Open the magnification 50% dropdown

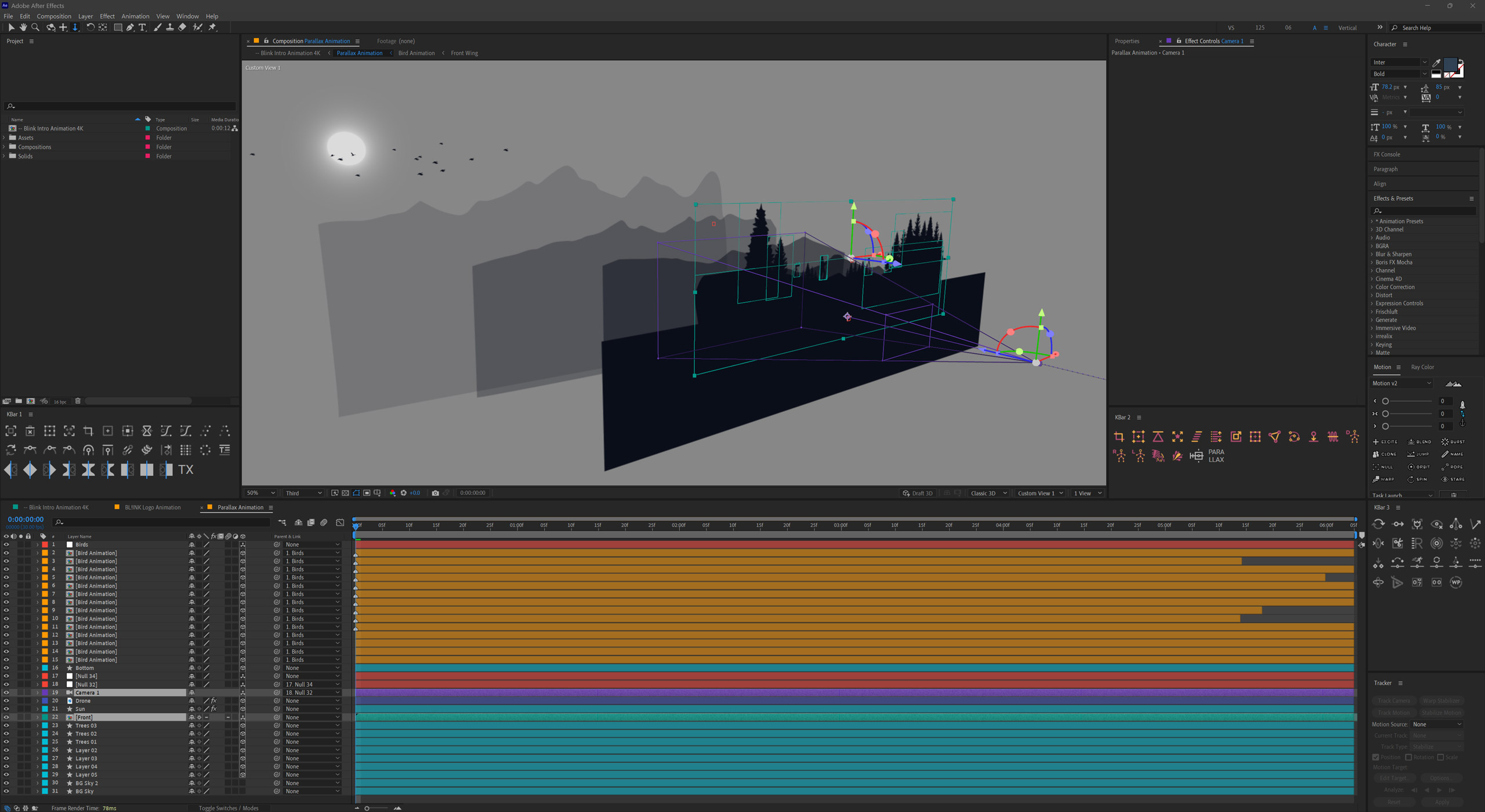tap(260, 493)
